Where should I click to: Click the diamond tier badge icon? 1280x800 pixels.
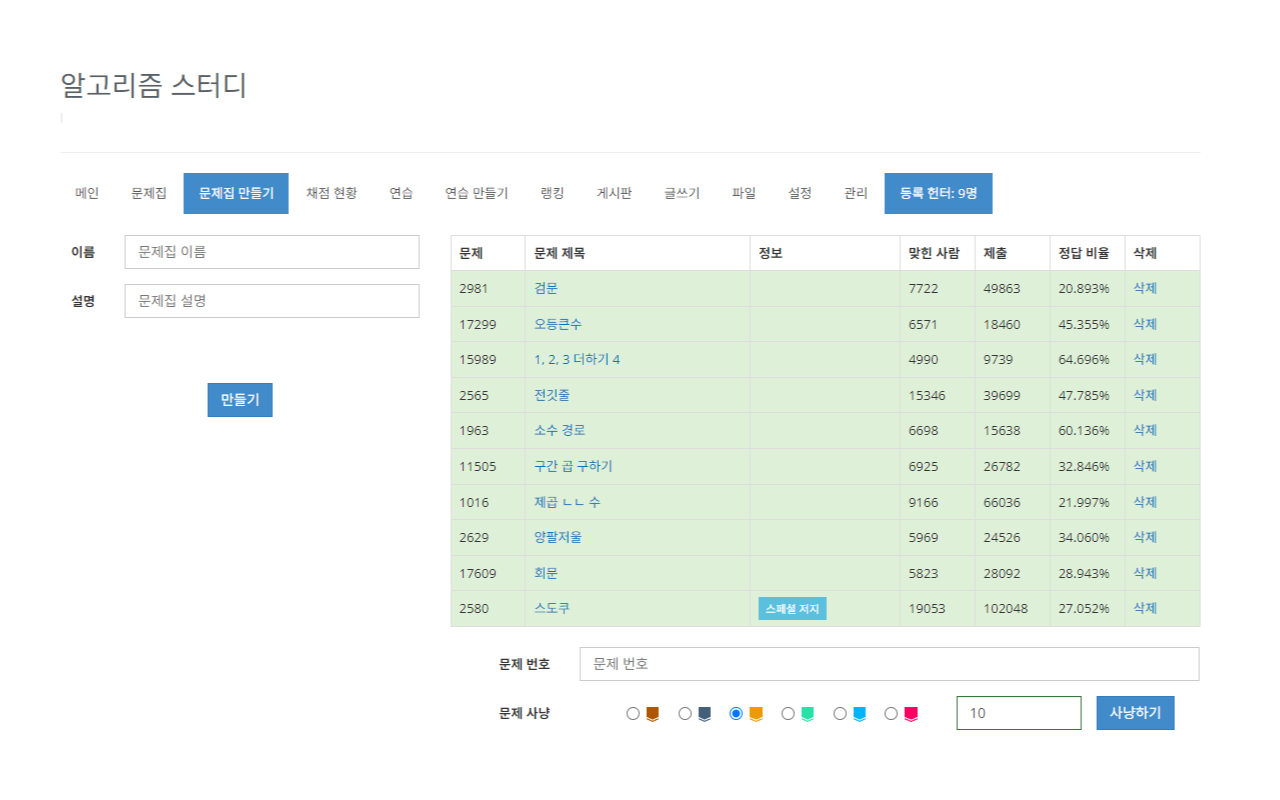pos(859,714)
